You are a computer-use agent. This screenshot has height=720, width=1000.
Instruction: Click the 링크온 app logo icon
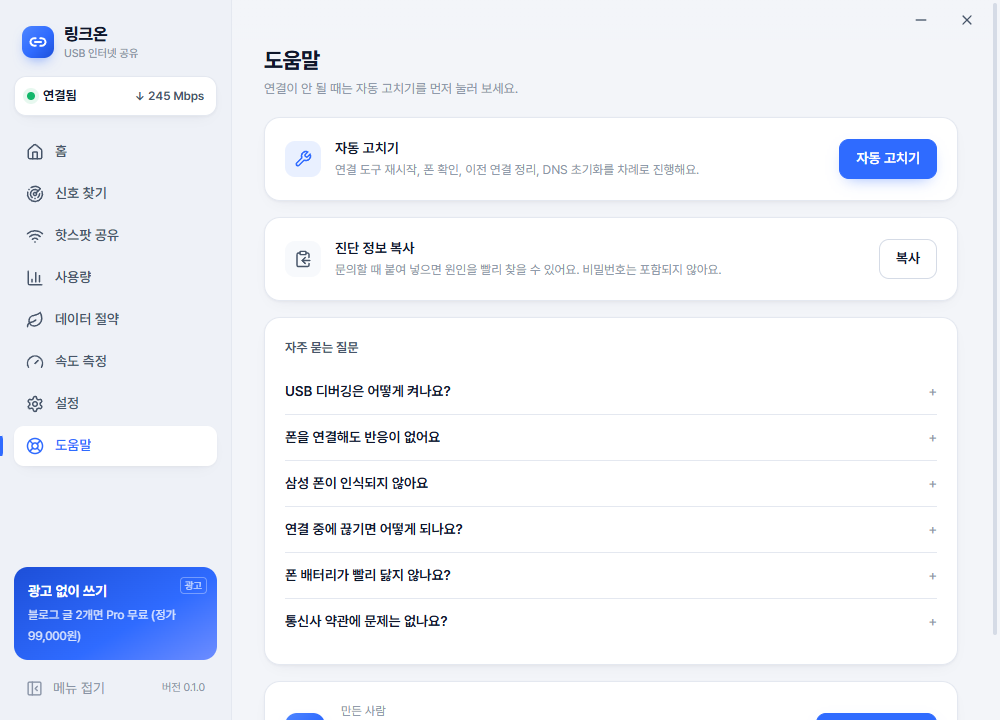point(38,42)
